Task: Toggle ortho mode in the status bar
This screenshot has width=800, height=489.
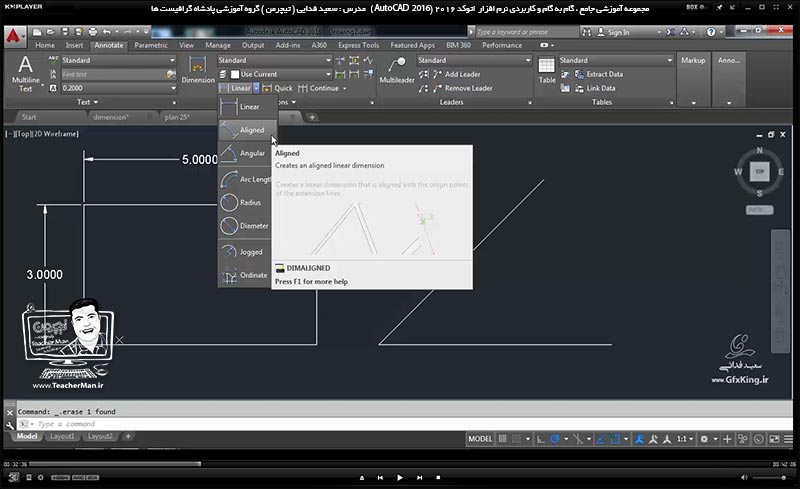Action: click(x=541, y=439)
